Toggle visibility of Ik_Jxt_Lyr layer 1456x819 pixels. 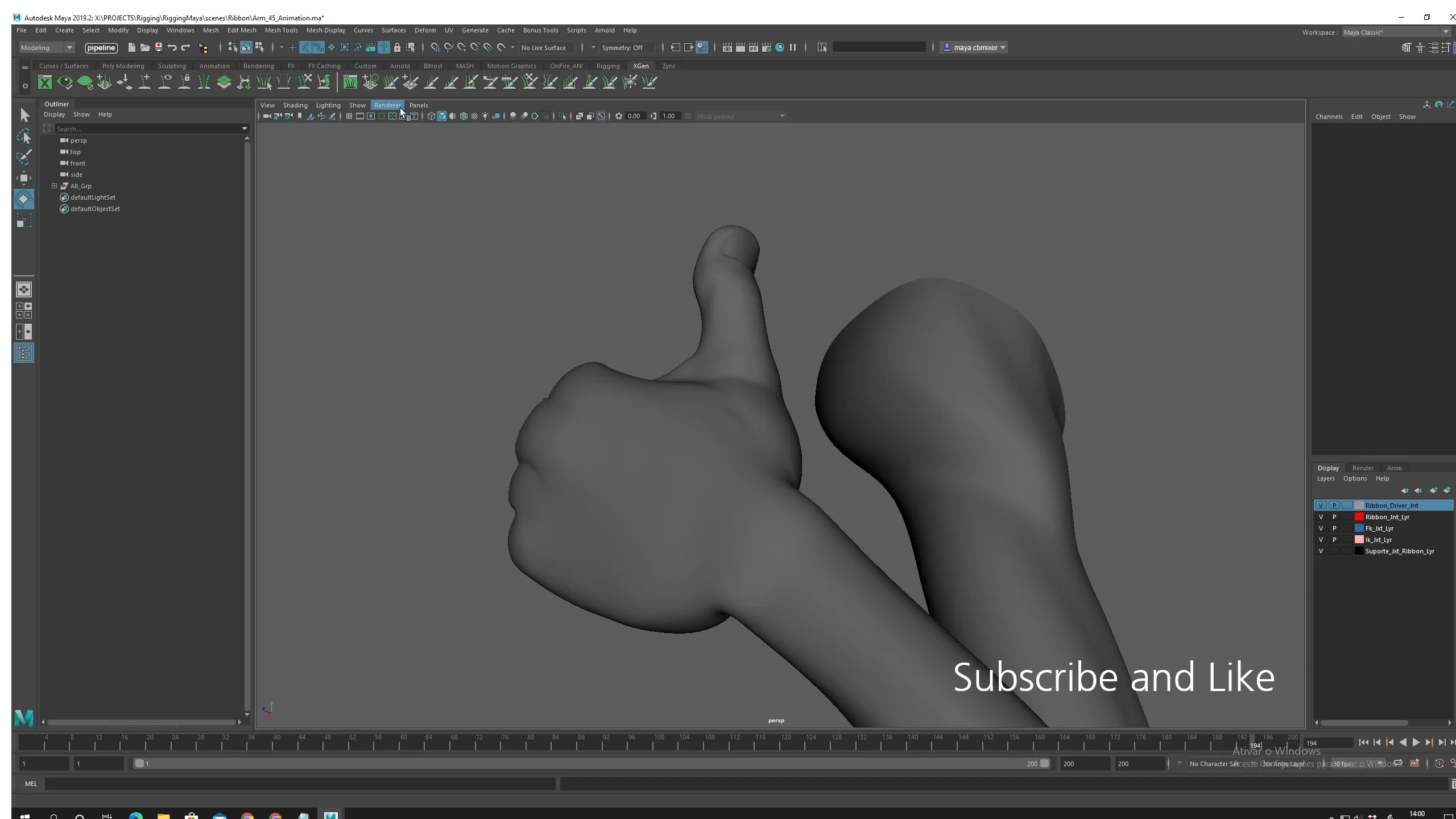tap(1321, 540)
